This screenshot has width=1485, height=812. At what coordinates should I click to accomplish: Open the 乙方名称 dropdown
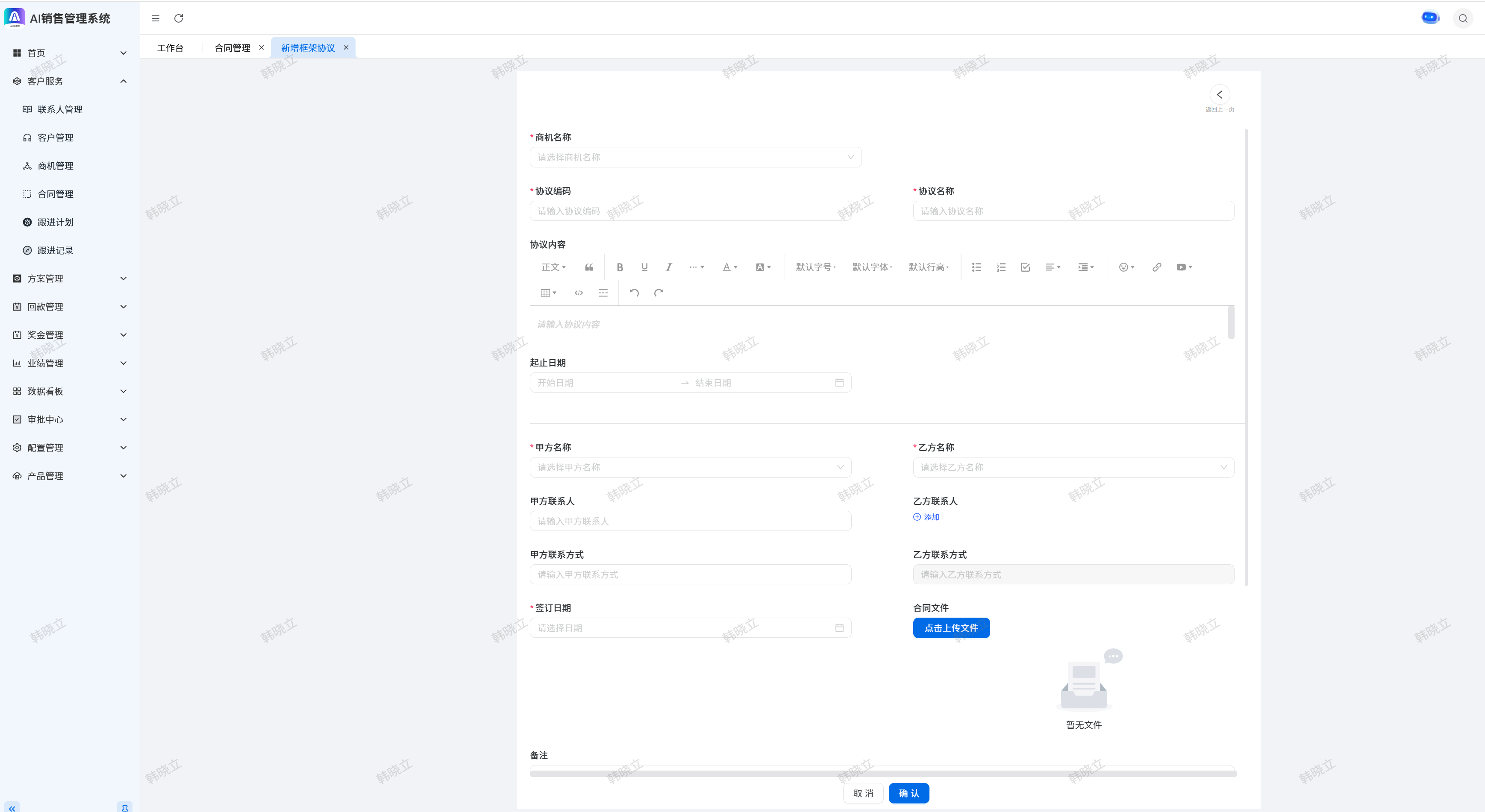coord(1073,467)
